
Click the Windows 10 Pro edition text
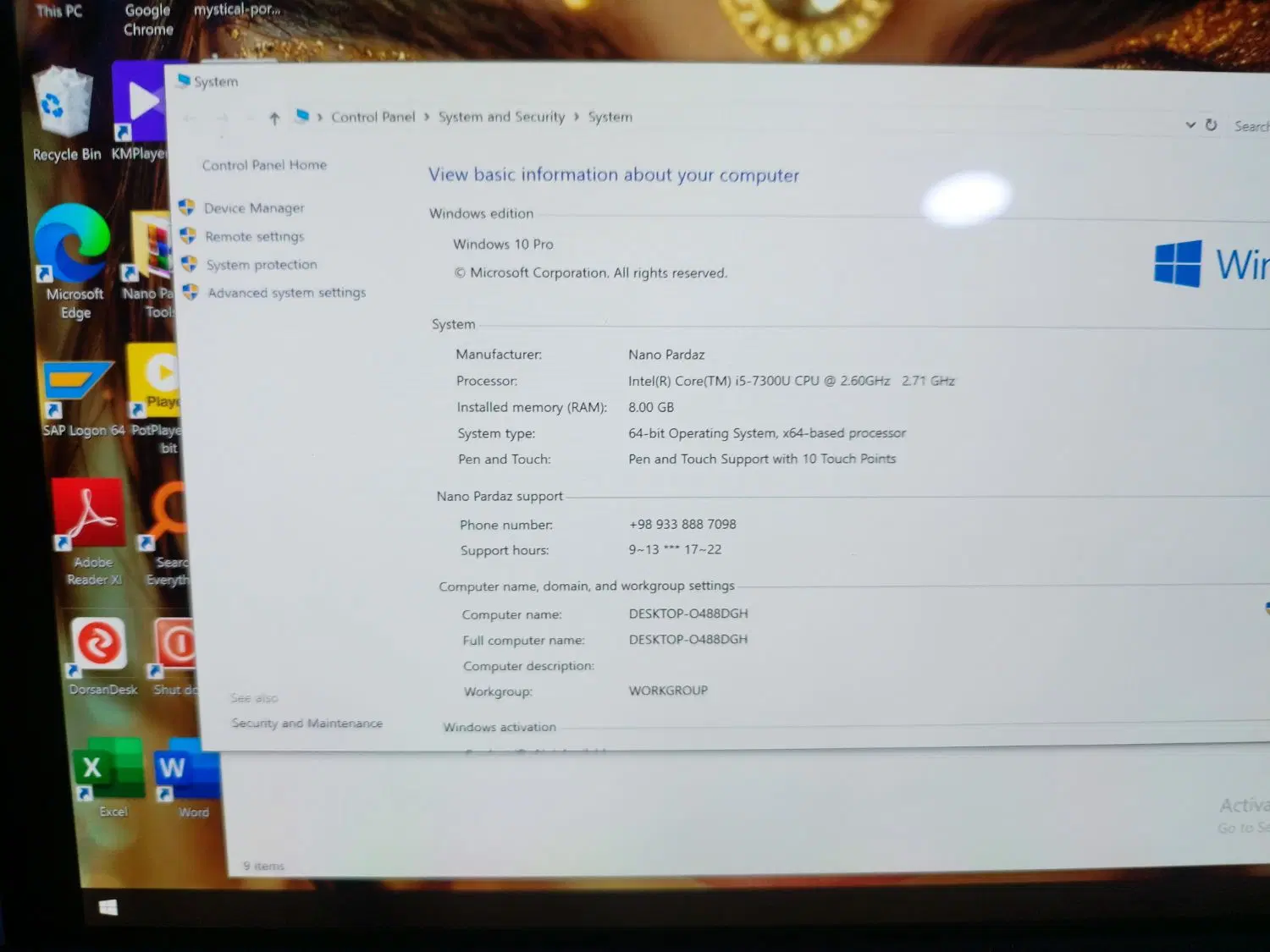click(503, 245)
